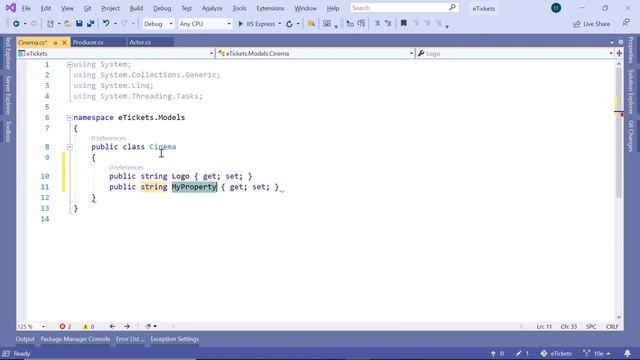Open the Debug menu
This screenshot has width=640, height=360.
point(162,8)
